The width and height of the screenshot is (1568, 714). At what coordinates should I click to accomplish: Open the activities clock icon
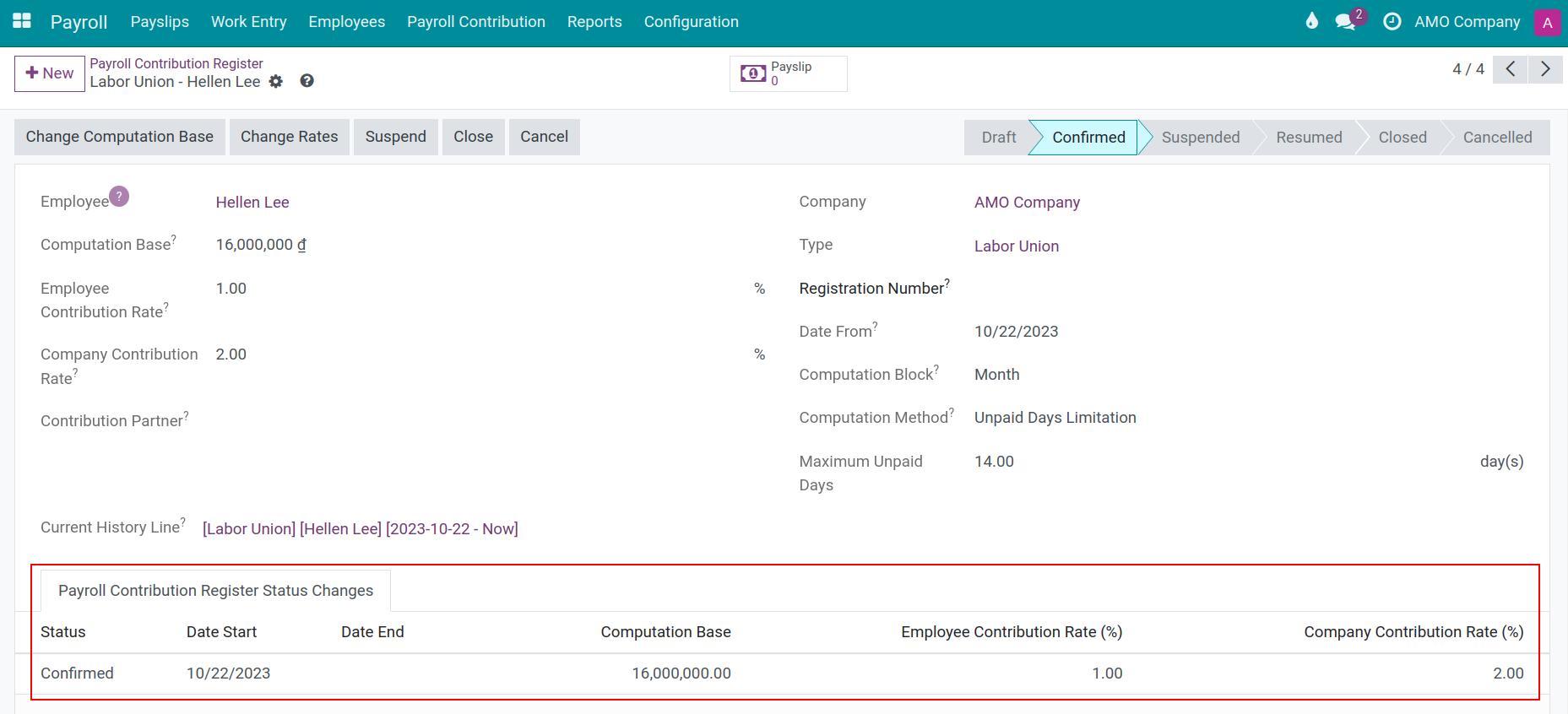click(x=1392, y=21)
